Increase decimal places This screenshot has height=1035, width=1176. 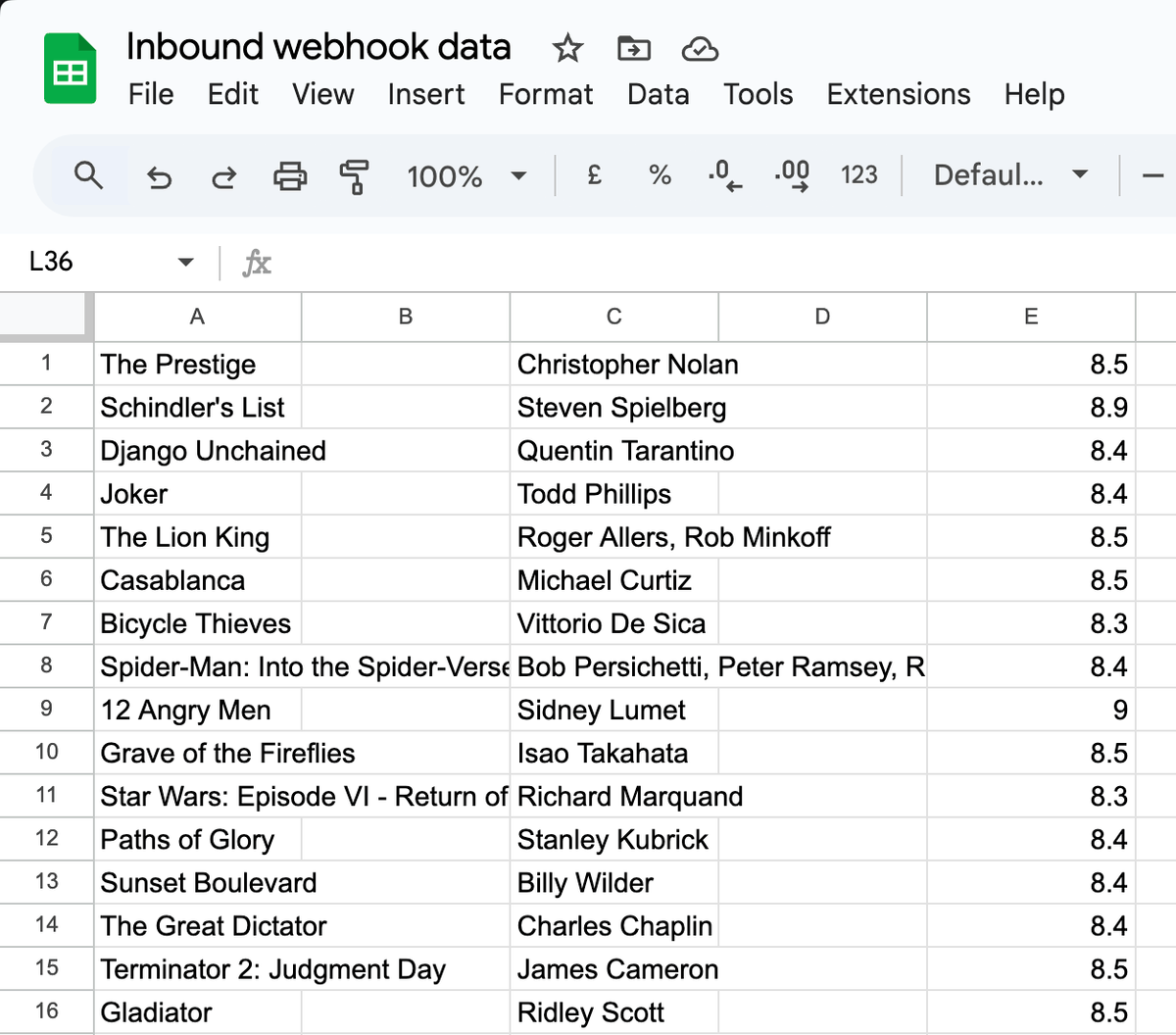tap(790, 176)
